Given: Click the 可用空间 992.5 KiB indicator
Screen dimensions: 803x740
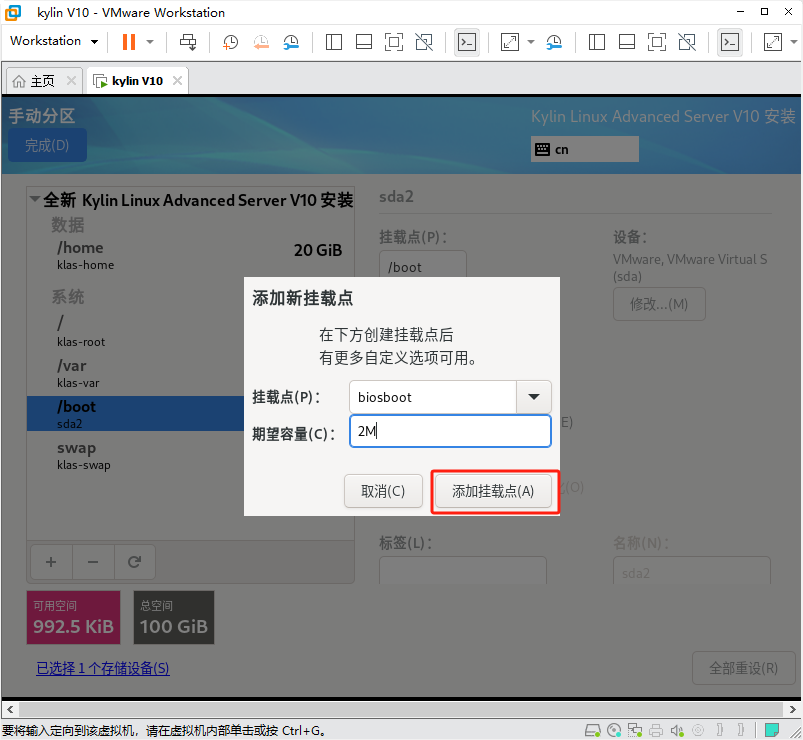Looking at the screenshot, I should click(x=73, y=617).
